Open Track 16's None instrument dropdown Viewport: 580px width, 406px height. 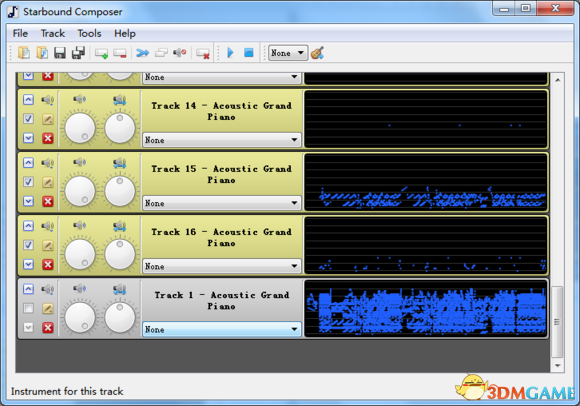tap(222, 267)
